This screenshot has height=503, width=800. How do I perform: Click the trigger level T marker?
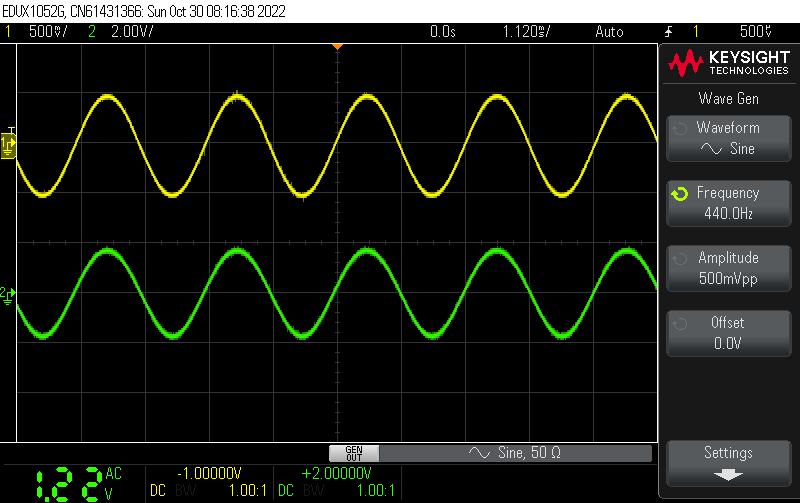click(x=11, y=131)
